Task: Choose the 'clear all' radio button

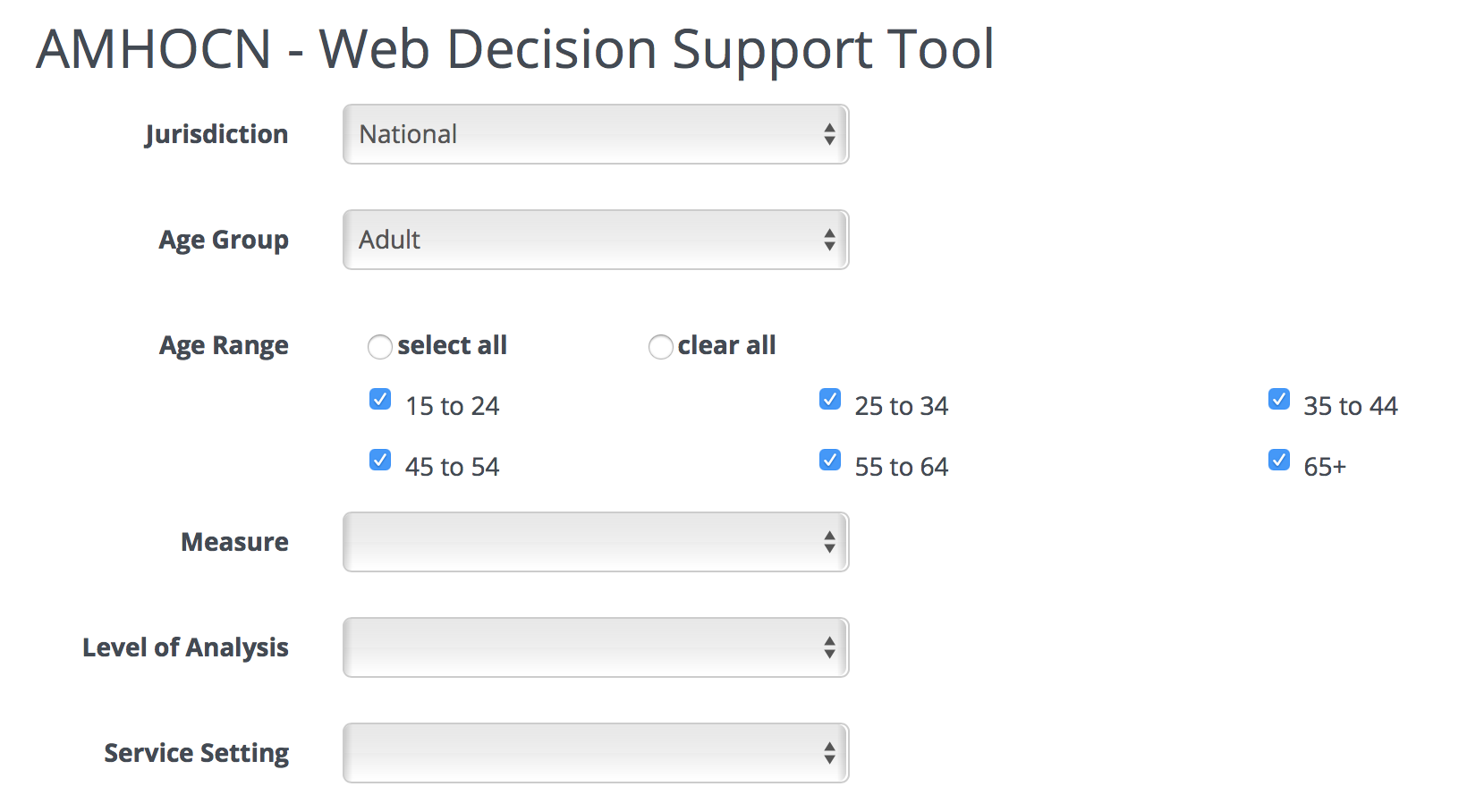Action: (660, 346)
